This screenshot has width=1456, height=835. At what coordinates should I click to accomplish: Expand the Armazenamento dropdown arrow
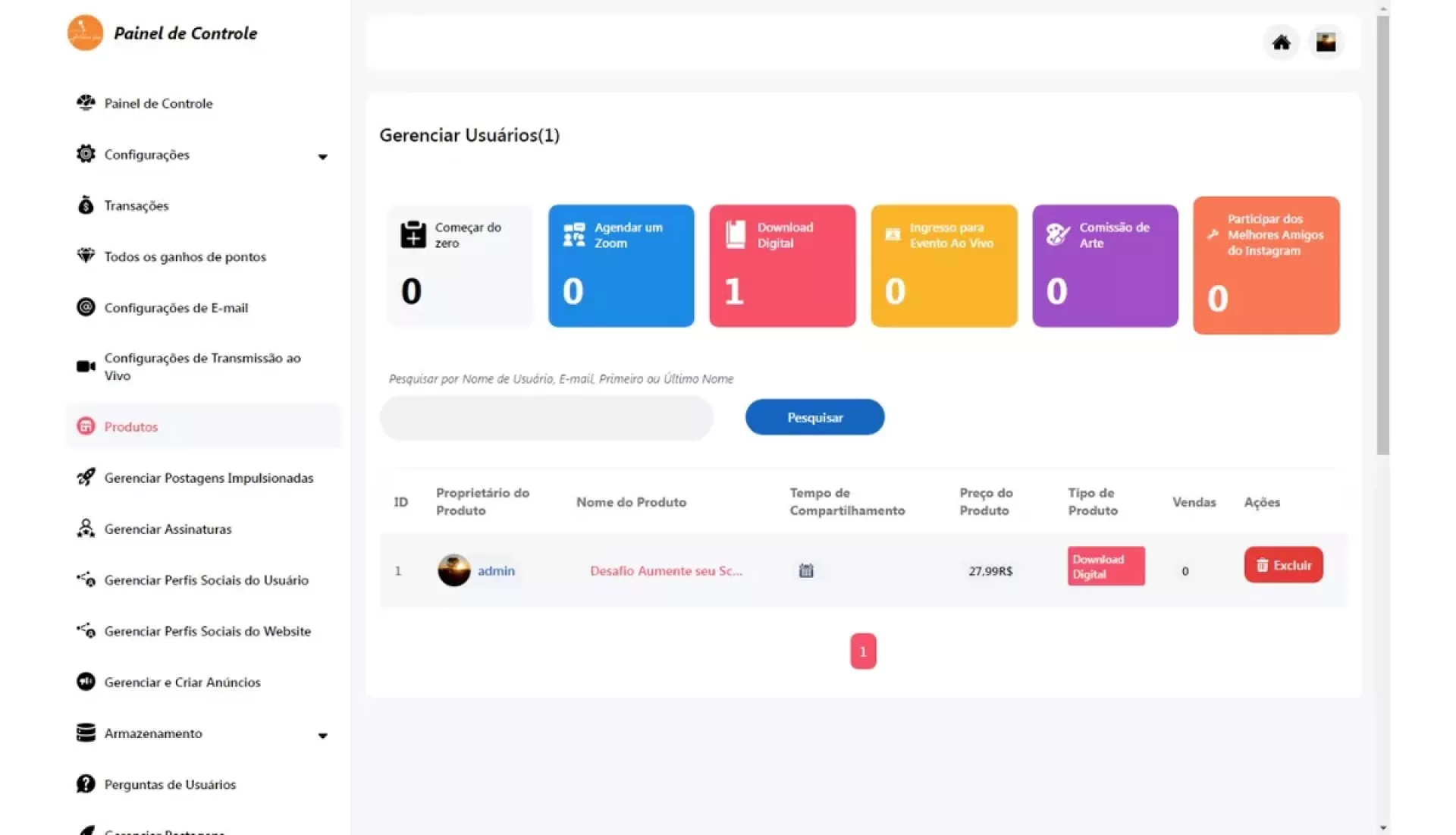(322, 735)
